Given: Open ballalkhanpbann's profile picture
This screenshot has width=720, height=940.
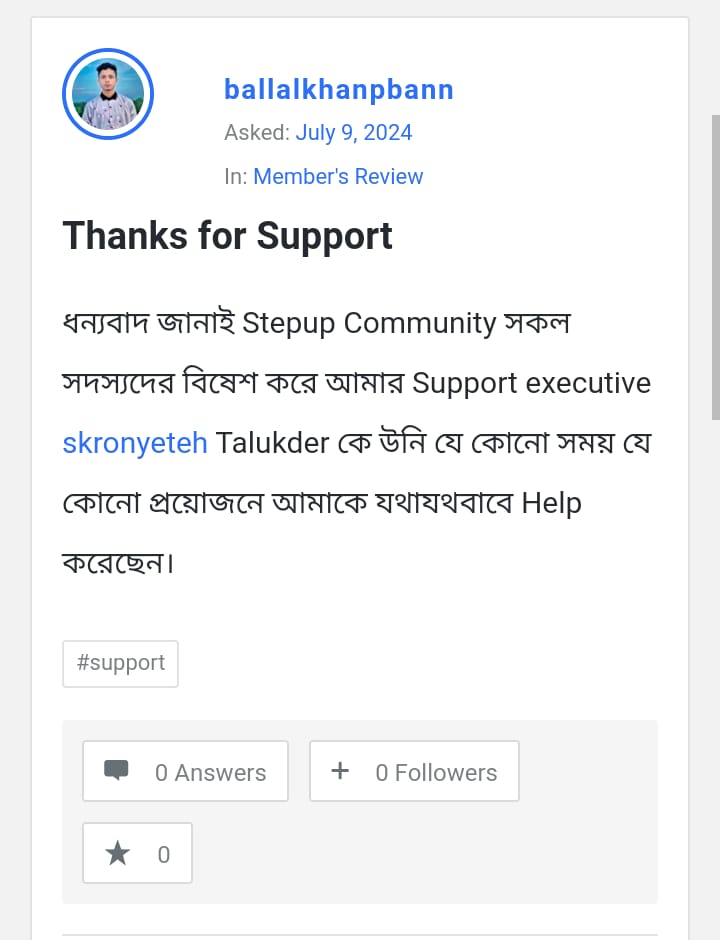Looking at the screenshot, I should (x=108, y=94).
